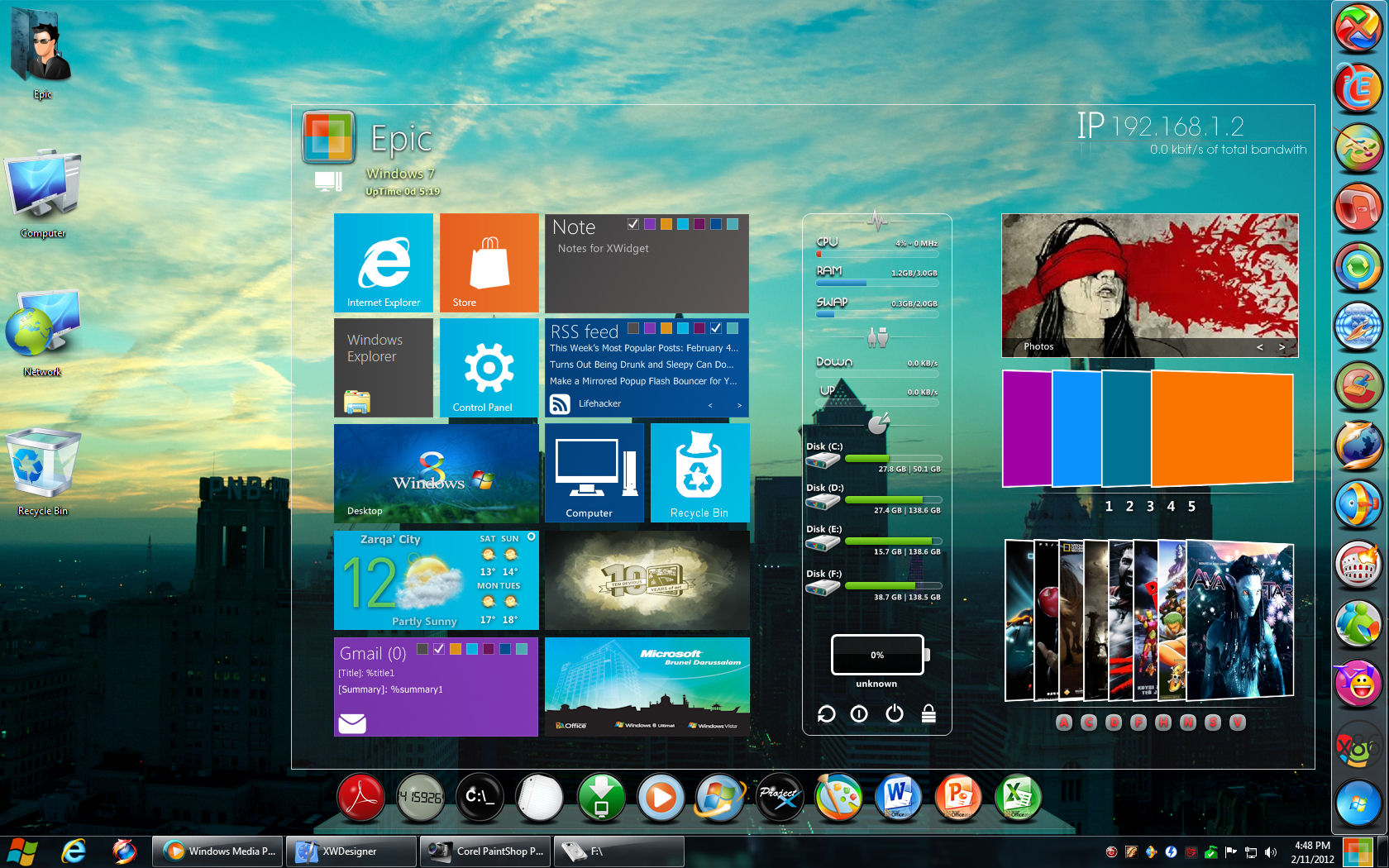Open the blue Computer tile
Image resolution: width=1389 pixels, height=868 pixels.
(x=594, y=473)
